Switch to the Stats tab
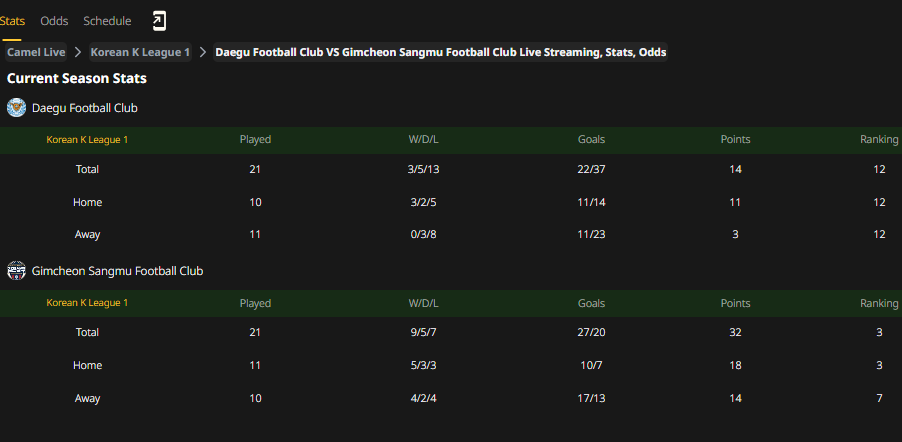 (x=12, y=21)
